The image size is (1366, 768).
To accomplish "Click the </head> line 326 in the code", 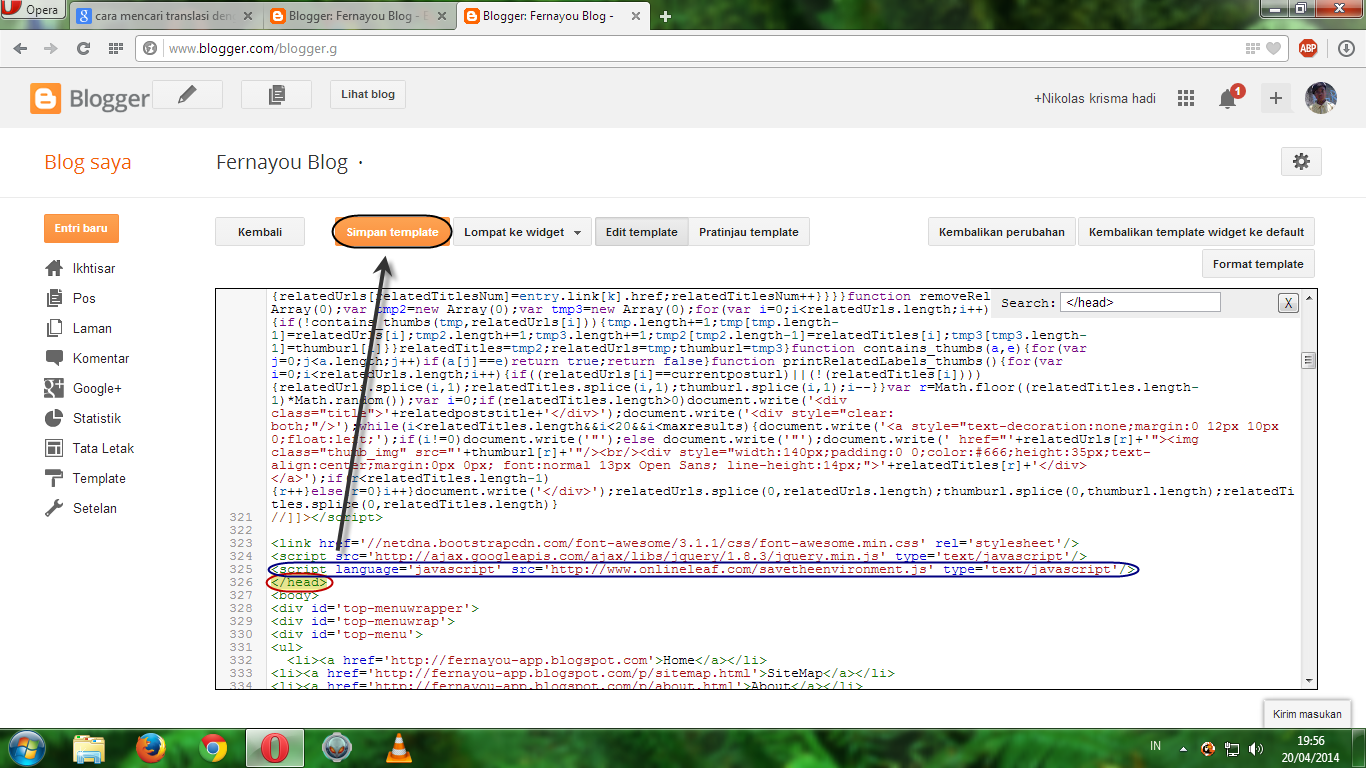I will [300, 582].
